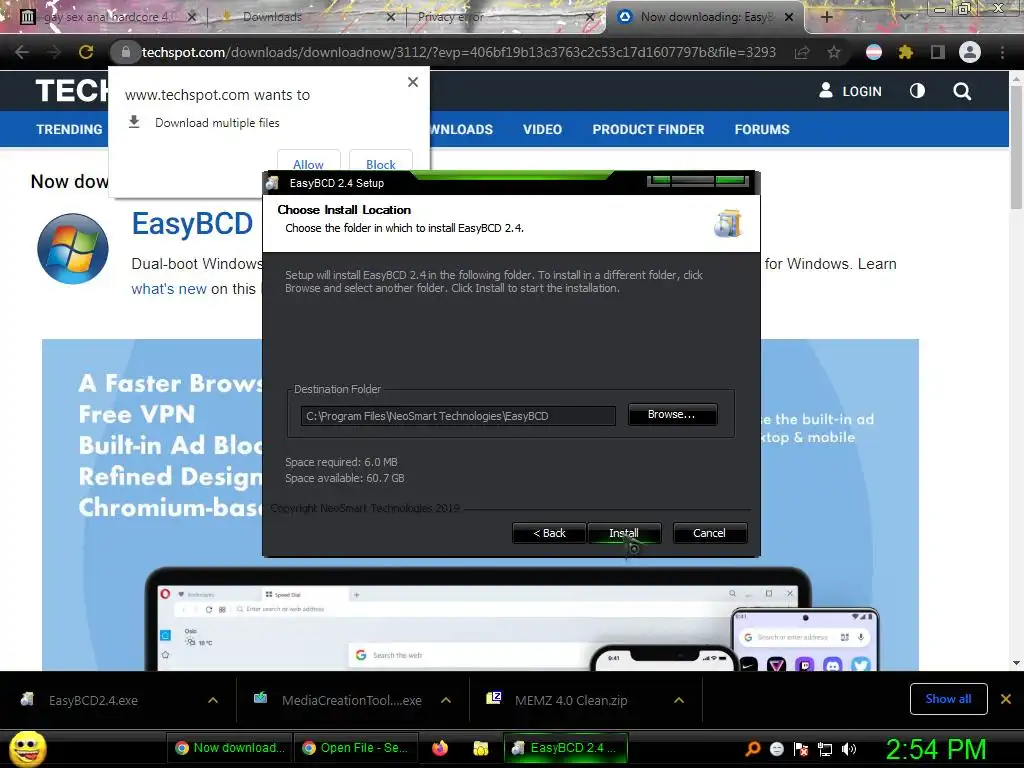The image size is (1024, 768).
Task: Open the extensions puzzle icon
Action: 905,52
